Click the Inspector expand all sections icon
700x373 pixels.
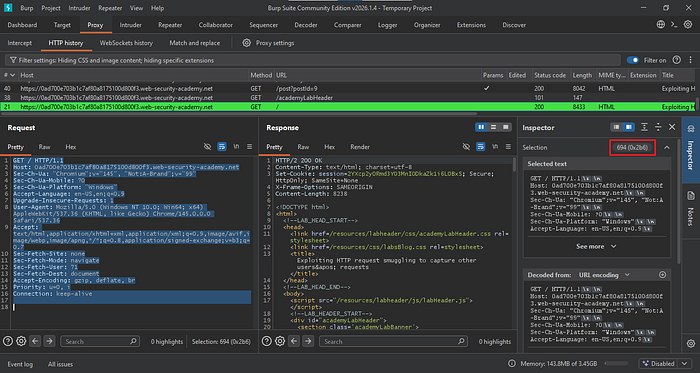pyautogui.click(x=644, y=127)
